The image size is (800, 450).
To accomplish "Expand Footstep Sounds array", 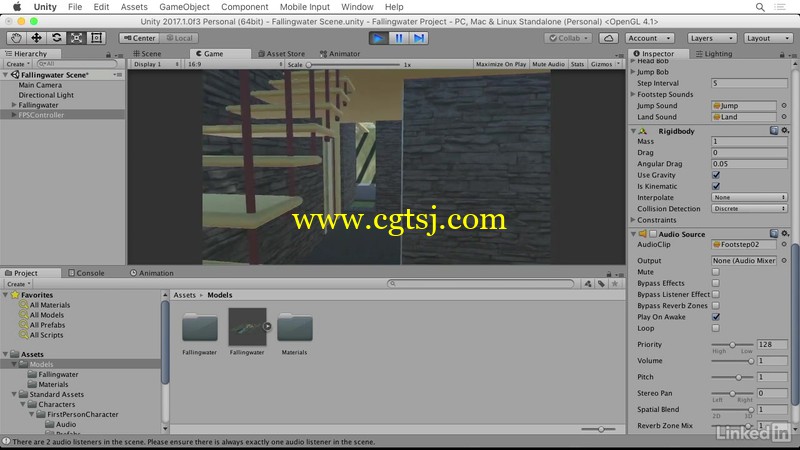I will point(633,94).
